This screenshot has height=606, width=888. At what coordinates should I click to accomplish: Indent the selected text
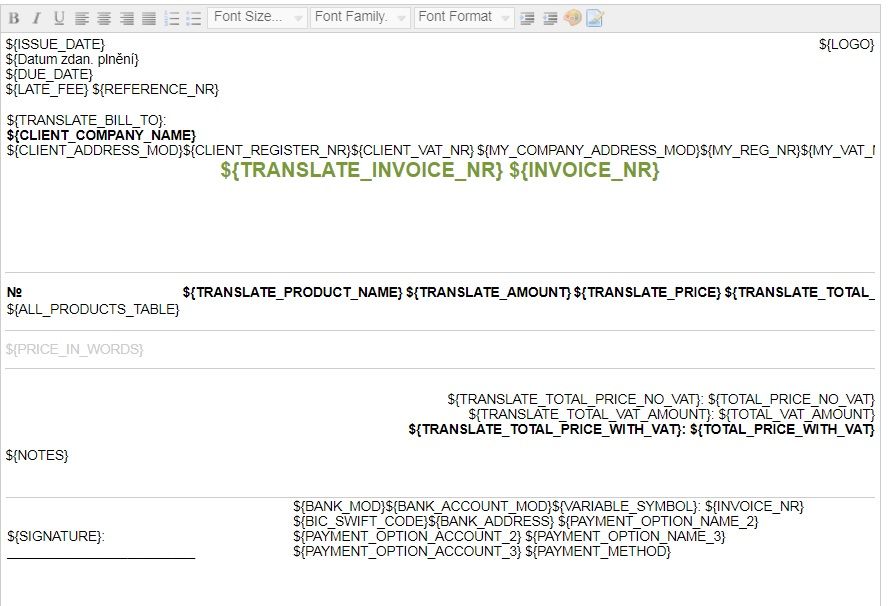[x=527, y=18]
